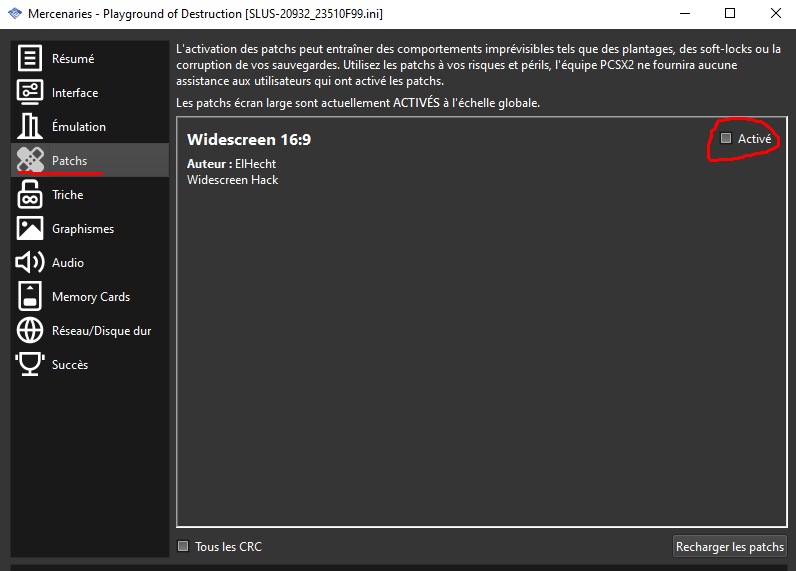796x571 pixels.
Task: Click the patch warning paragraph
Action: point(478,65)
